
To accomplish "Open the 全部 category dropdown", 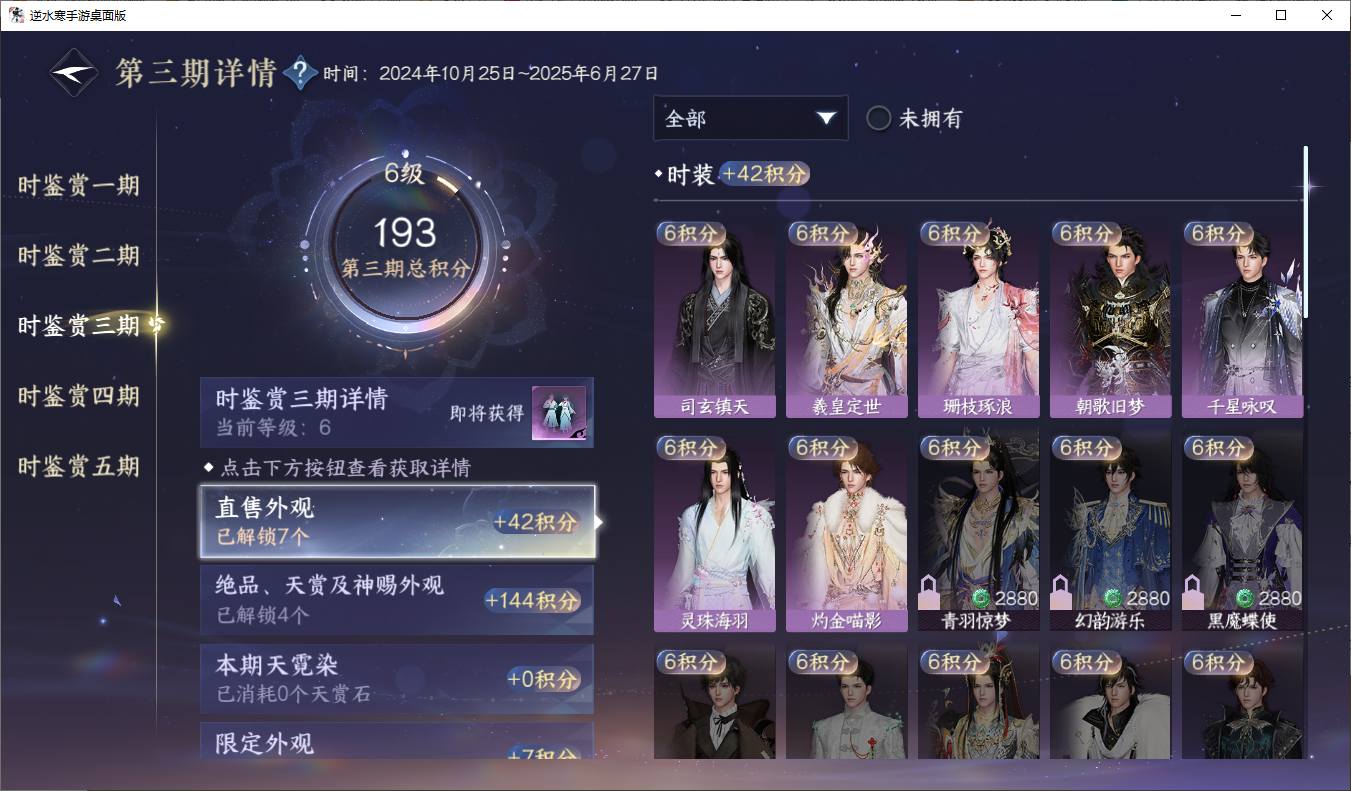I will pos(751,118).
